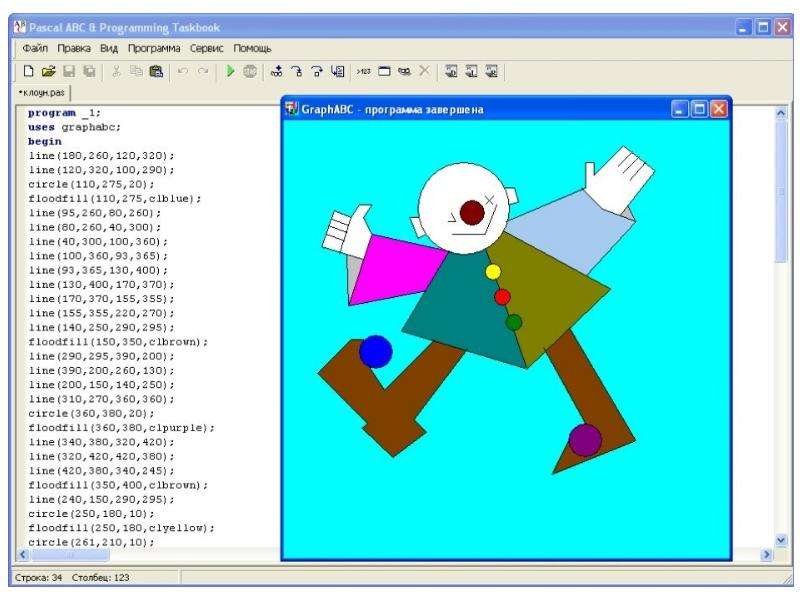
Task: Click the 'line(140,250,290,295);' line
Action: point(101,328)
